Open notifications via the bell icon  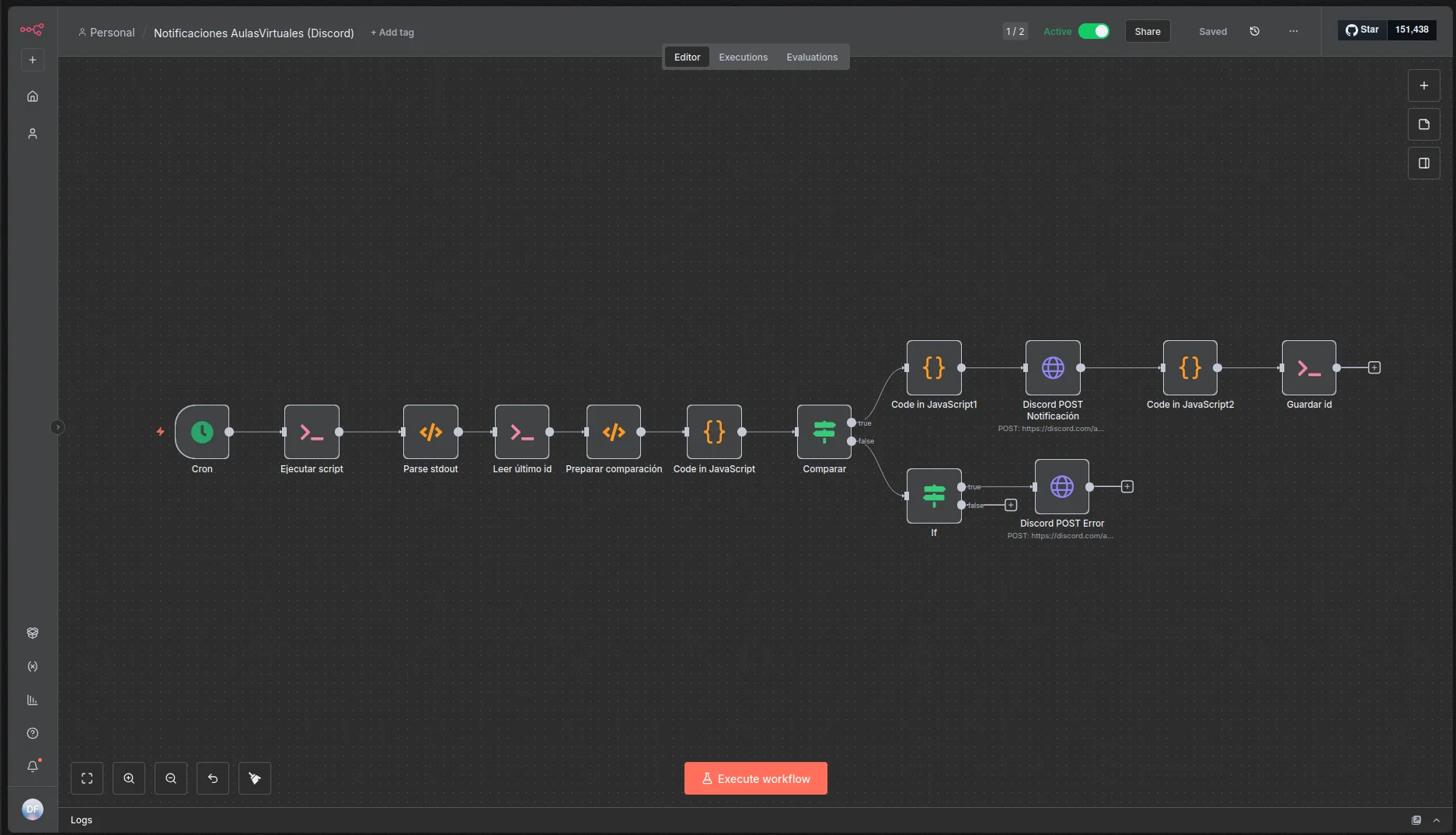(x=32, y=766)
